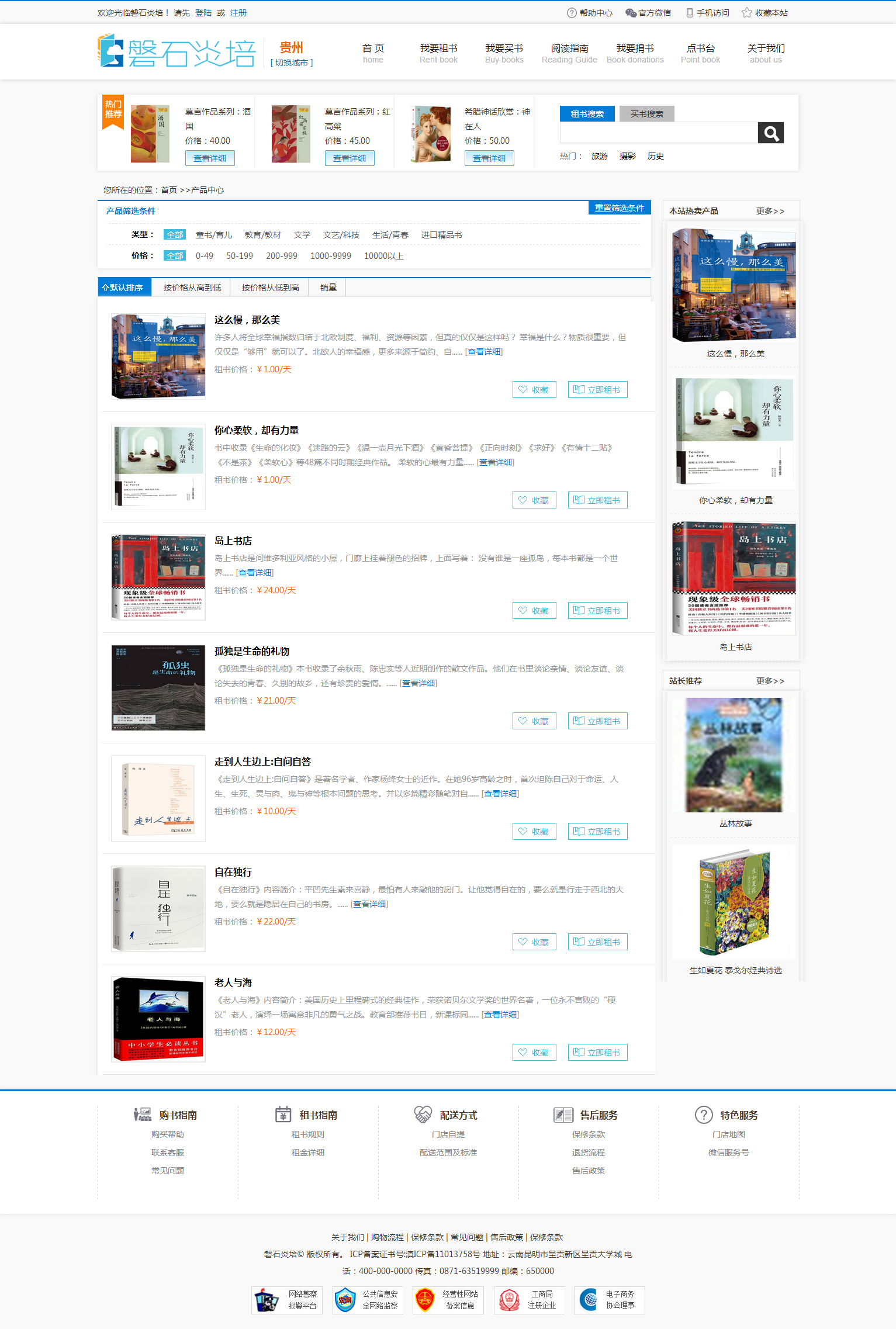Select the 童书/育儿 type filter
Image resolution: width=896 pixels, height=1329 pixels.
click(213, 235)
